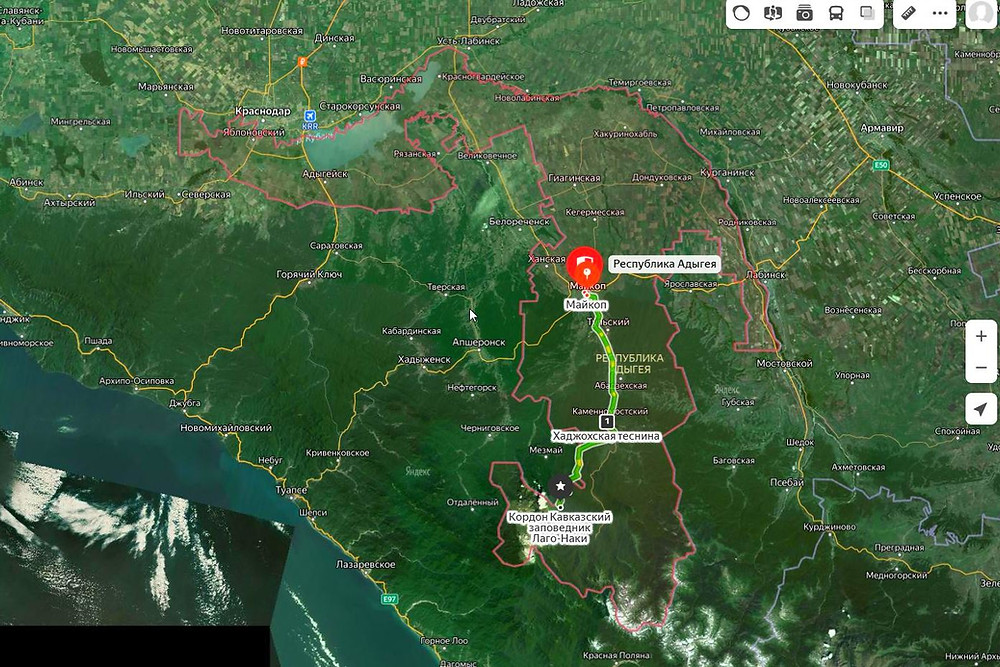
Task: Click the Лабинск town label
Action: point(766,275)
